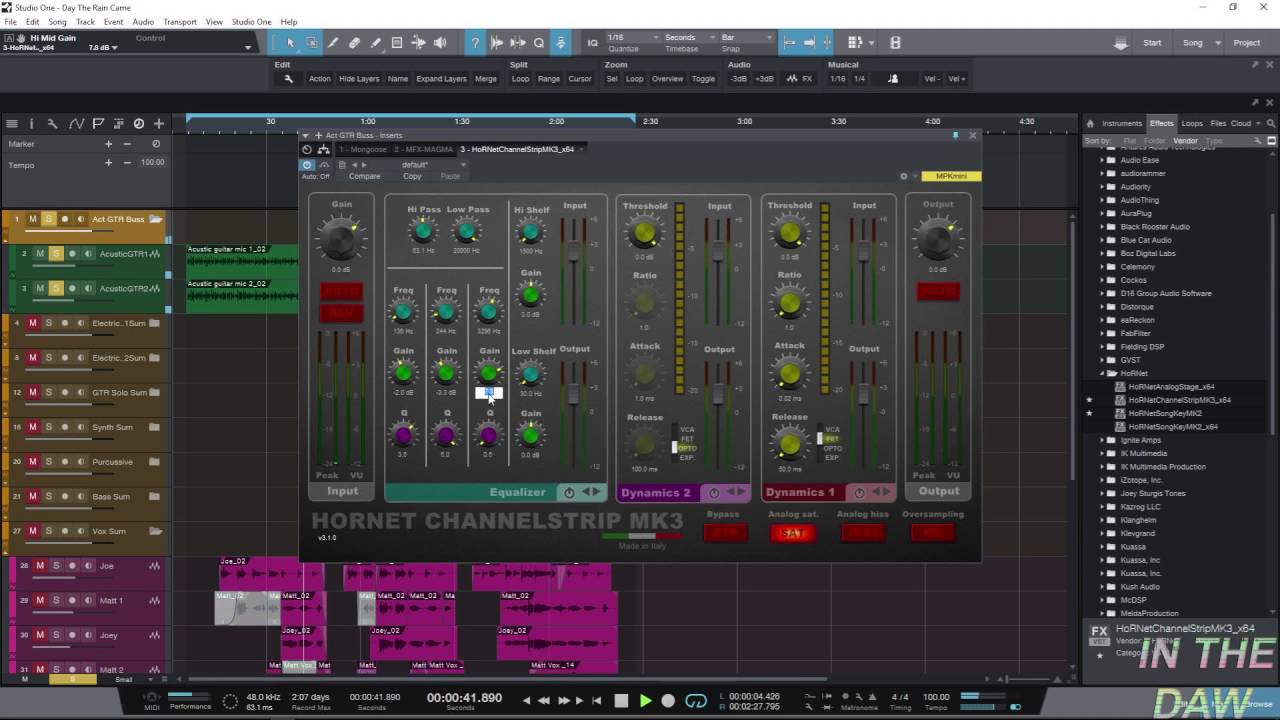Select the Eraser tool

pyautogui.click(x=354, y=43)
